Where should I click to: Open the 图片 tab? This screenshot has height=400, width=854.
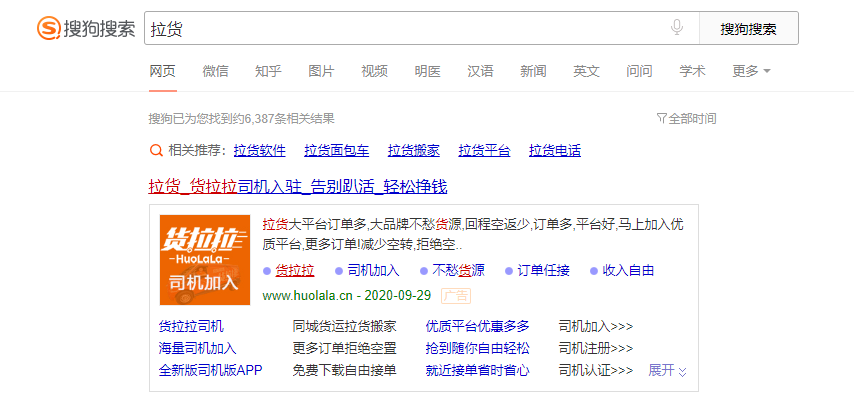pyautogui.click(x=321, y=71)
